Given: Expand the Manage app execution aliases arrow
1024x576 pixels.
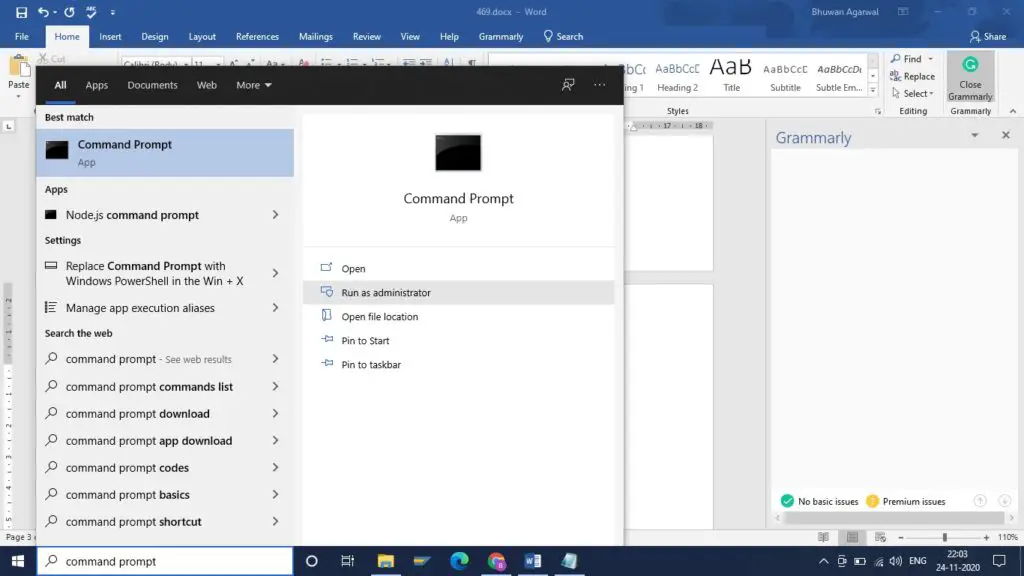Looking at the screenshot, I should [x=276, y=308].
